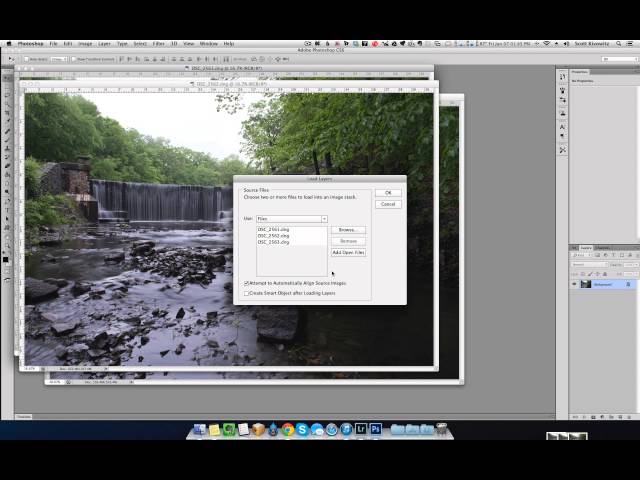Open Finder from the Dock
Image resolution: width=640 pixels, height=480 pixels.
[200, 429]
